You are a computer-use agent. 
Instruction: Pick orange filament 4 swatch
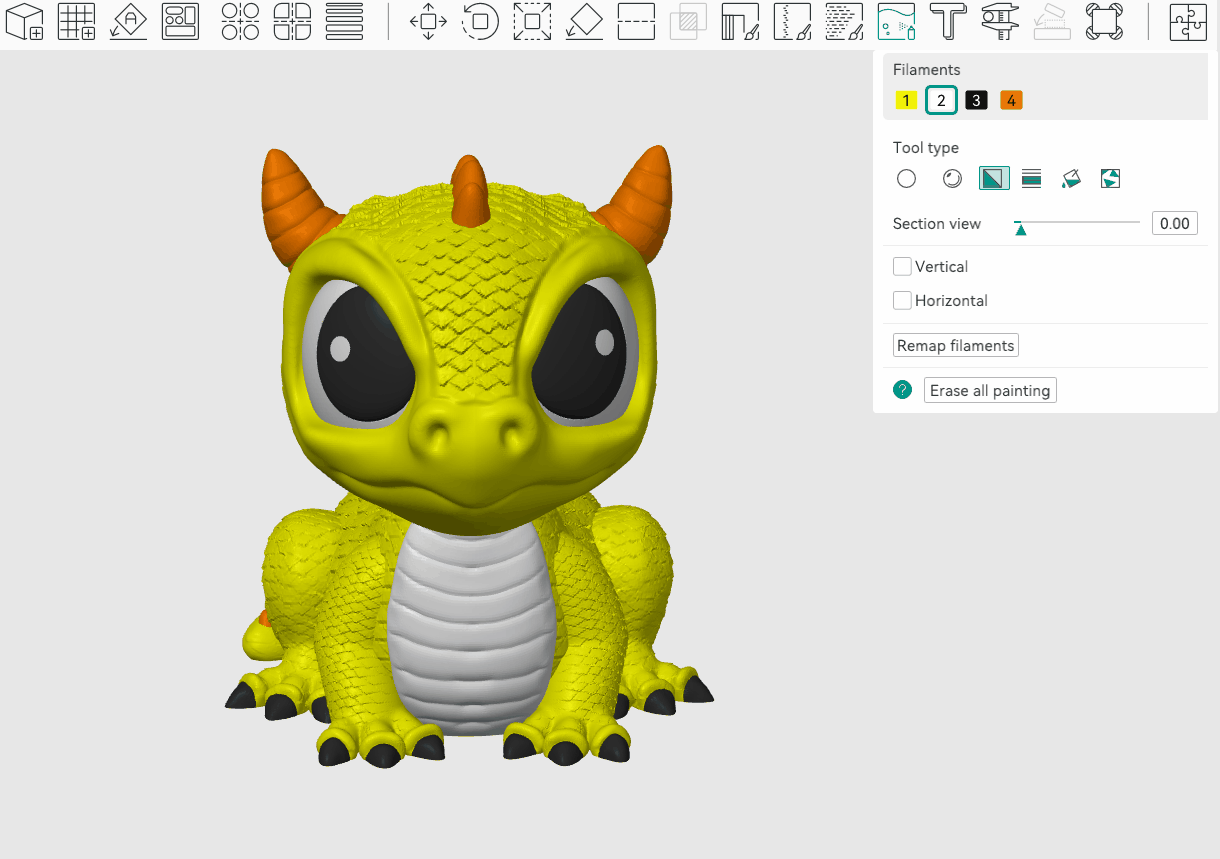pos(1011,100)
